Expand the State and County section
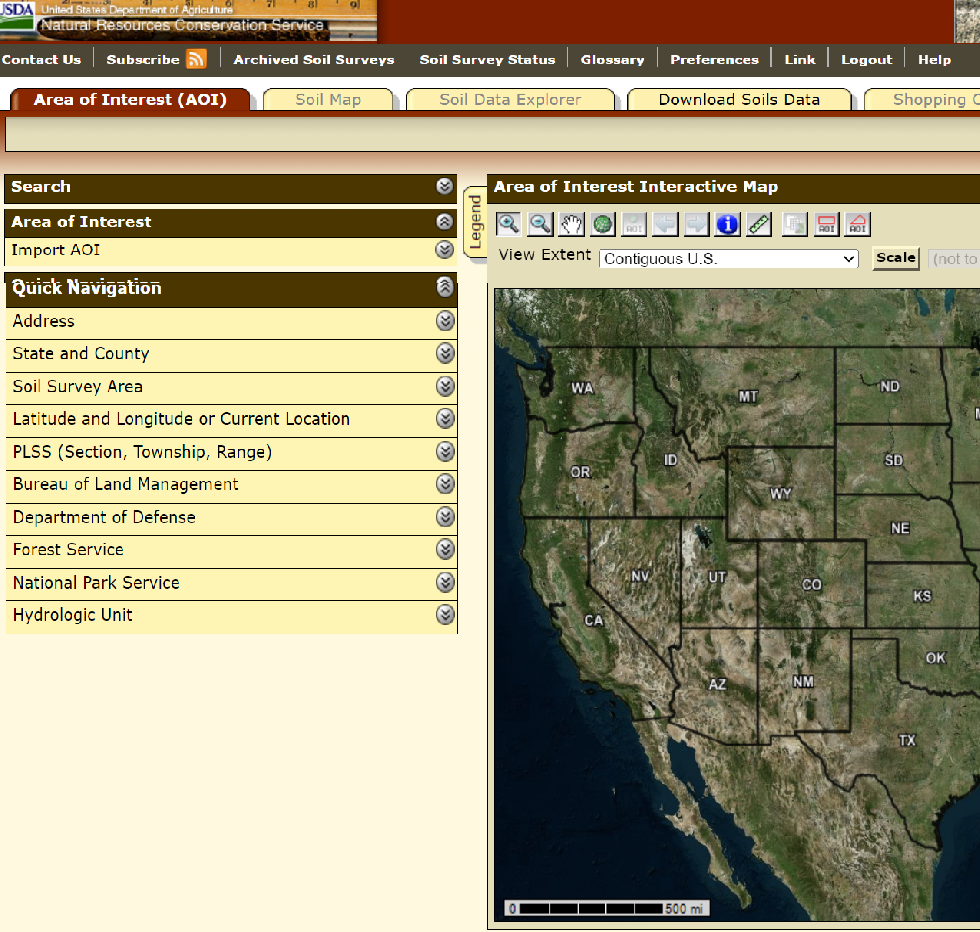980x932 pixels. click(x=445, y=354)
